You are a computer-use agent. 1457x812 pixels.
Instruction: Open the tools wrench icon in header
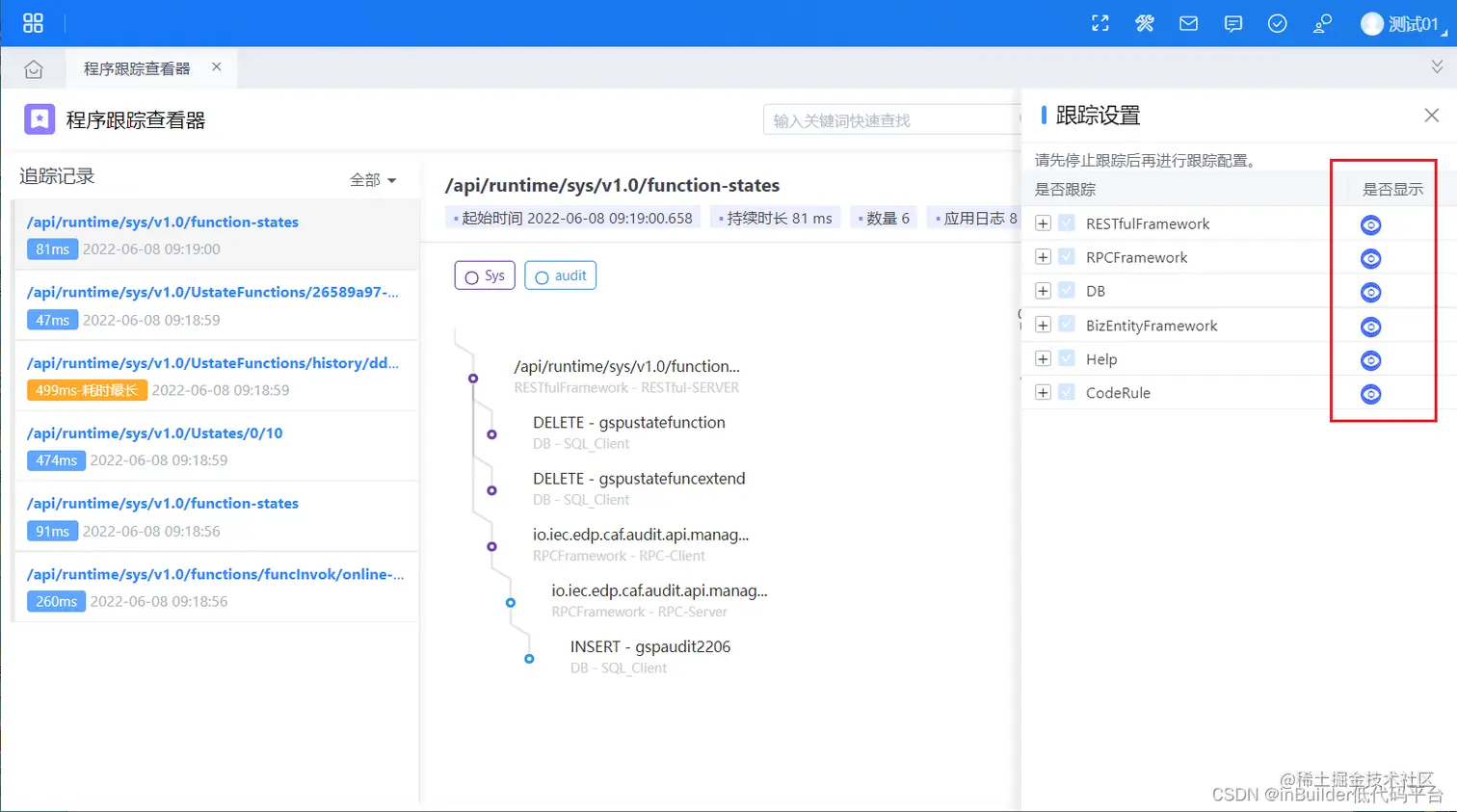point(1145,23)
